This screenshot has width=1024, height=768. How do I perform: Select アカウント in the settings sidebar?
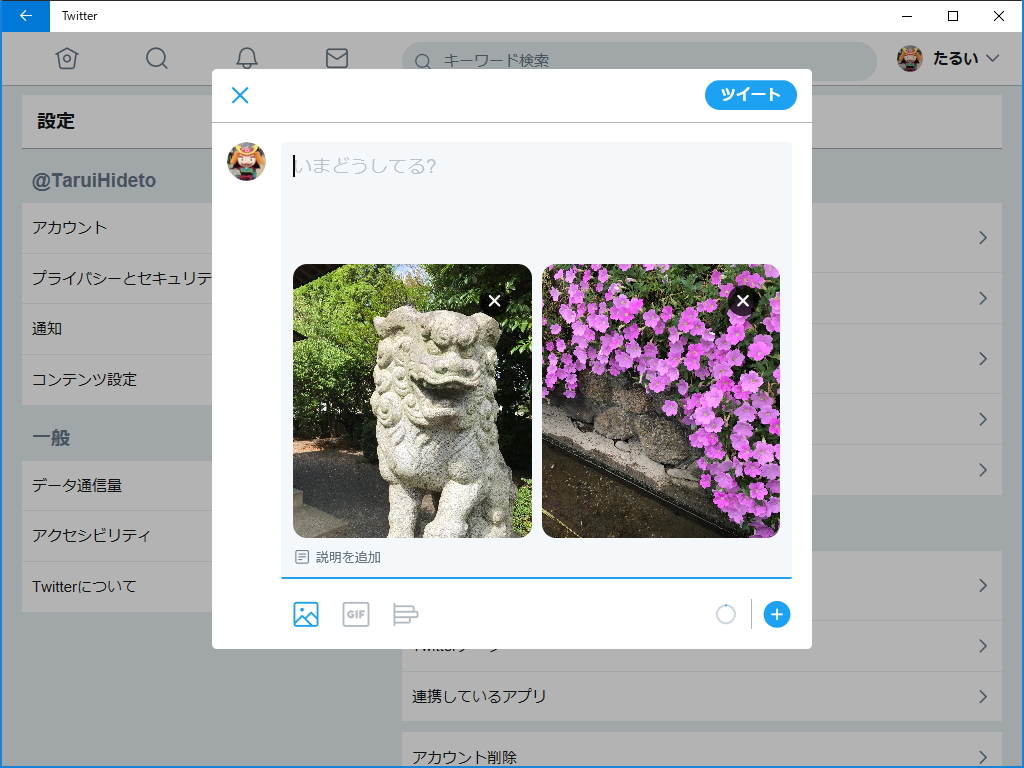[x=100, y=229]
